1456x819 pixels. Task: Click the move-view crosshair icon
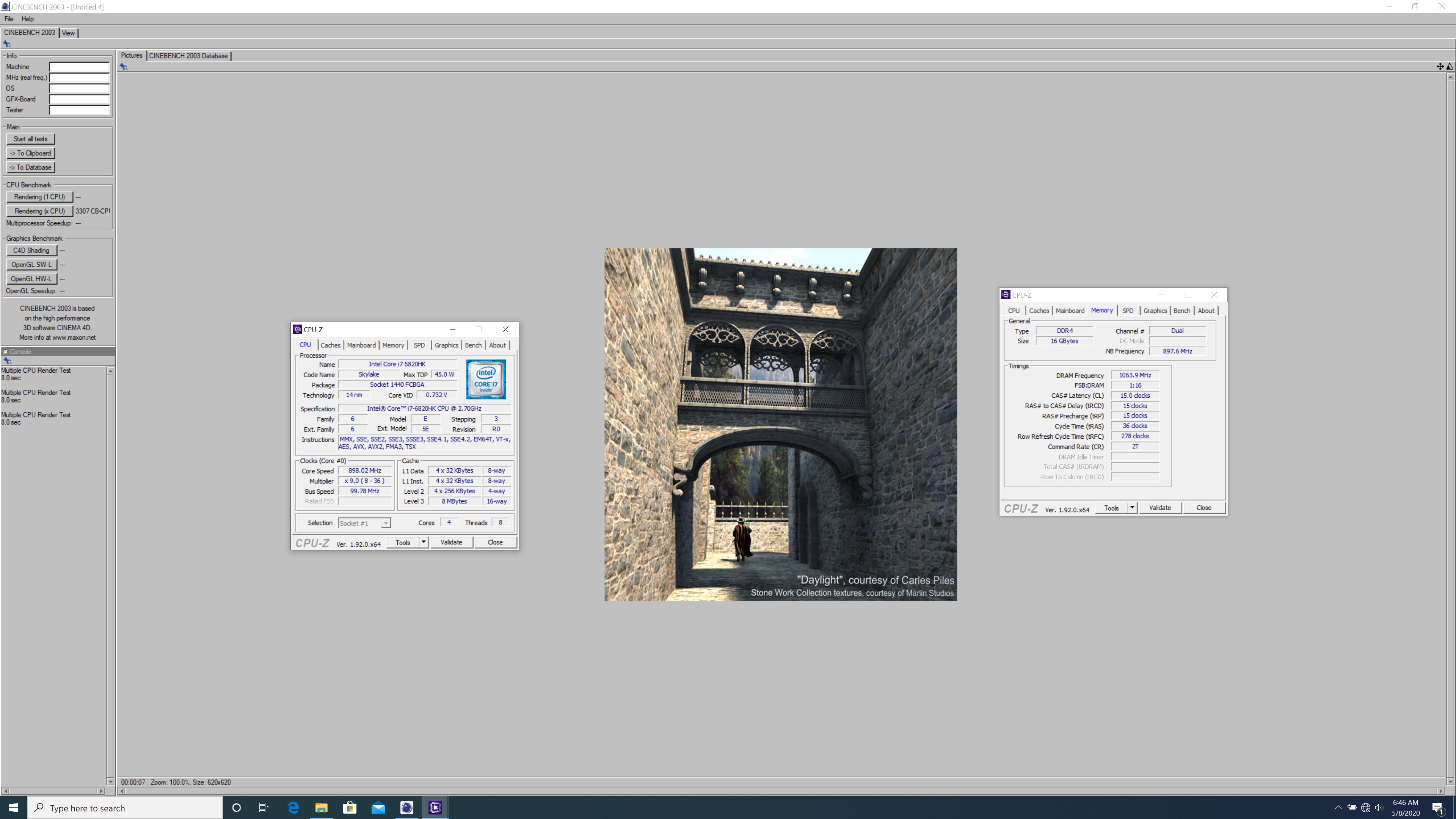pos(1440,67)
